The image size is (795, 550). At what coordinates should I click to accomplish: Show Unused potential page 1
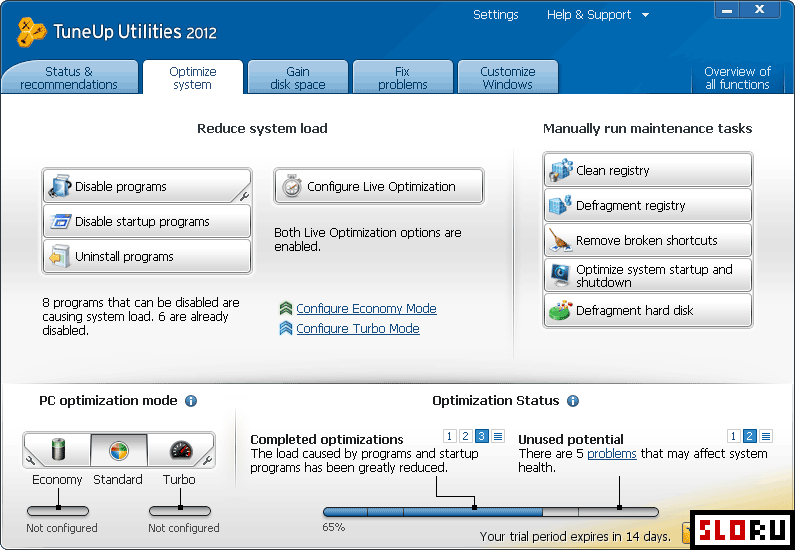pyautogui.click(x=733, y=435)
